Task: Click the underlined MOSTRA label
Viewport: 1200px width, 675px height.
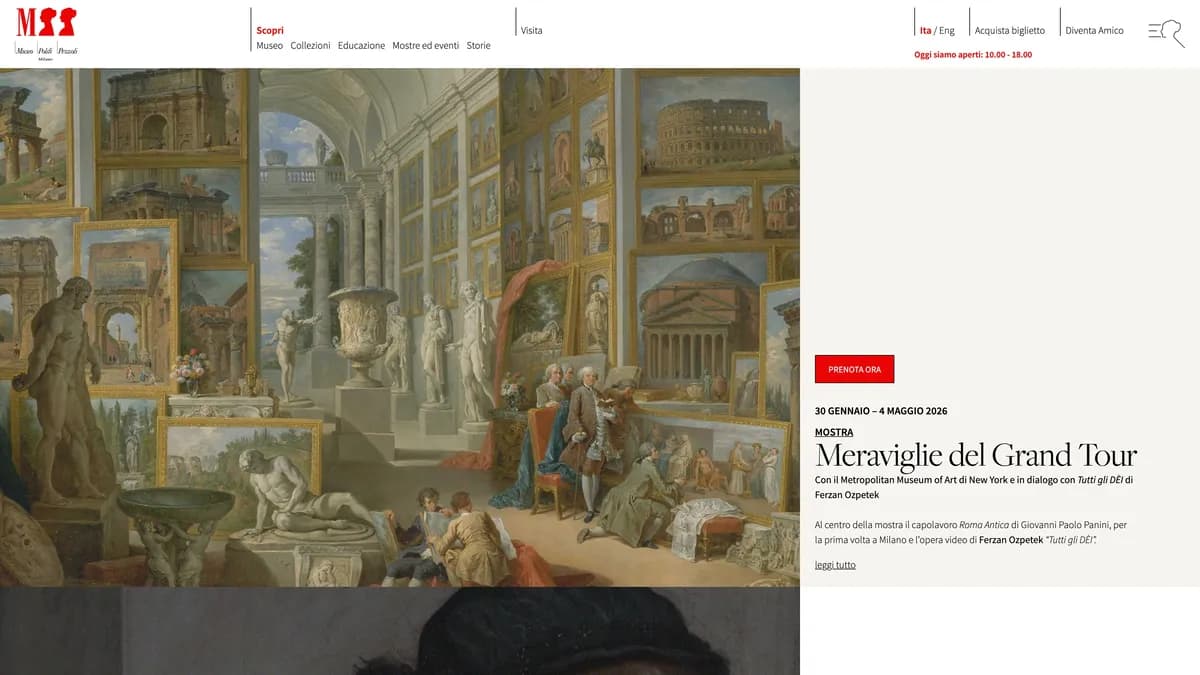Action: pos(834,432)
